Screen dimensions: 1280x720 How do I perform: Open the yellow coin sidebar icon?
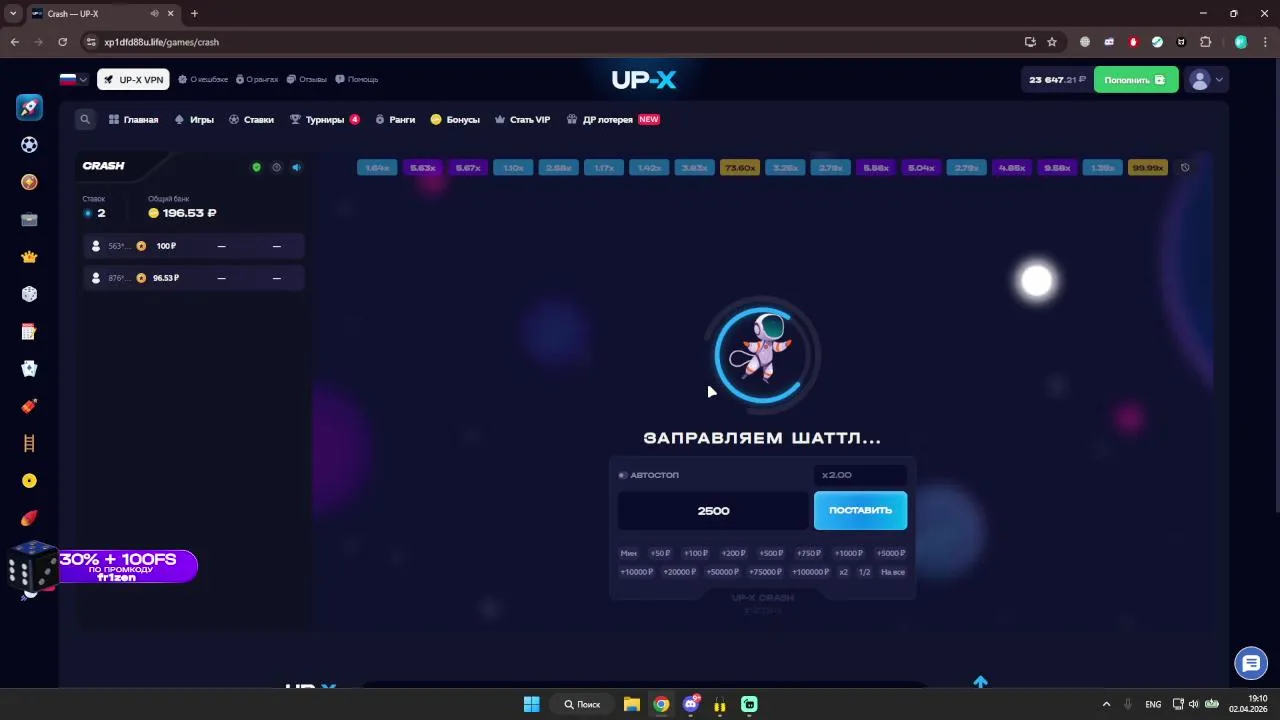(x=29, y=481)
